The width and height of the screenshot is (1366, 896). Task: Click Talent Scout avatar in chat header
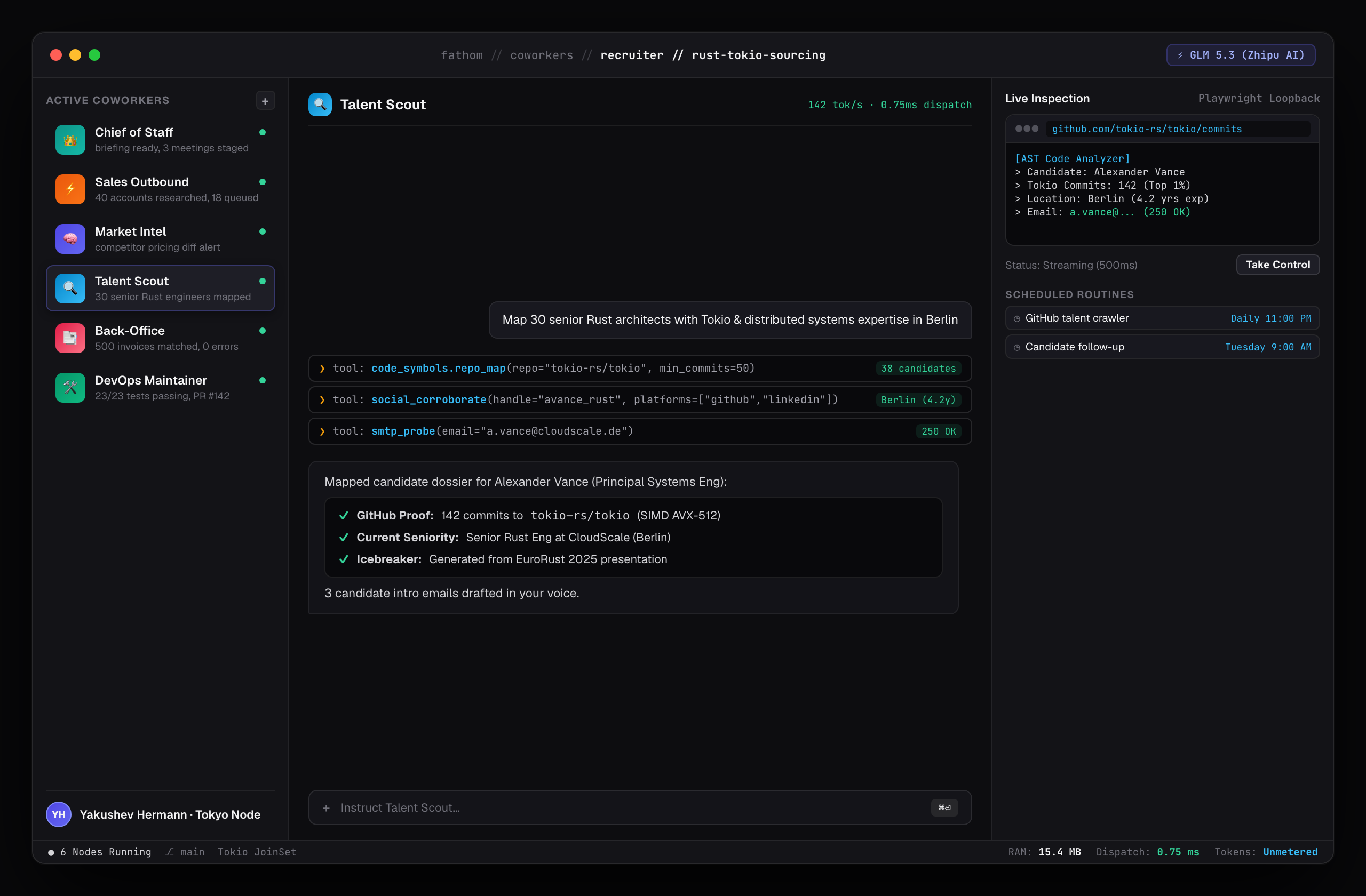(320, 105)
